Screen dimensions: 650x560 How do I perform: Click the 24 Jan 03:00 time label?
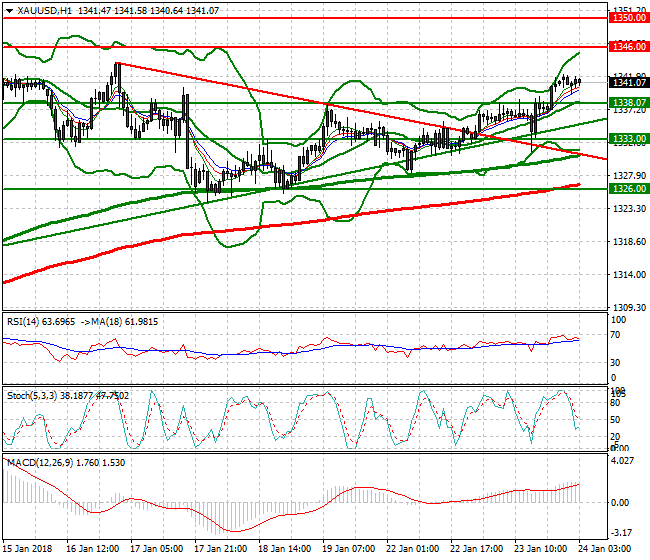pyautogui.click(x=604, y=549)
